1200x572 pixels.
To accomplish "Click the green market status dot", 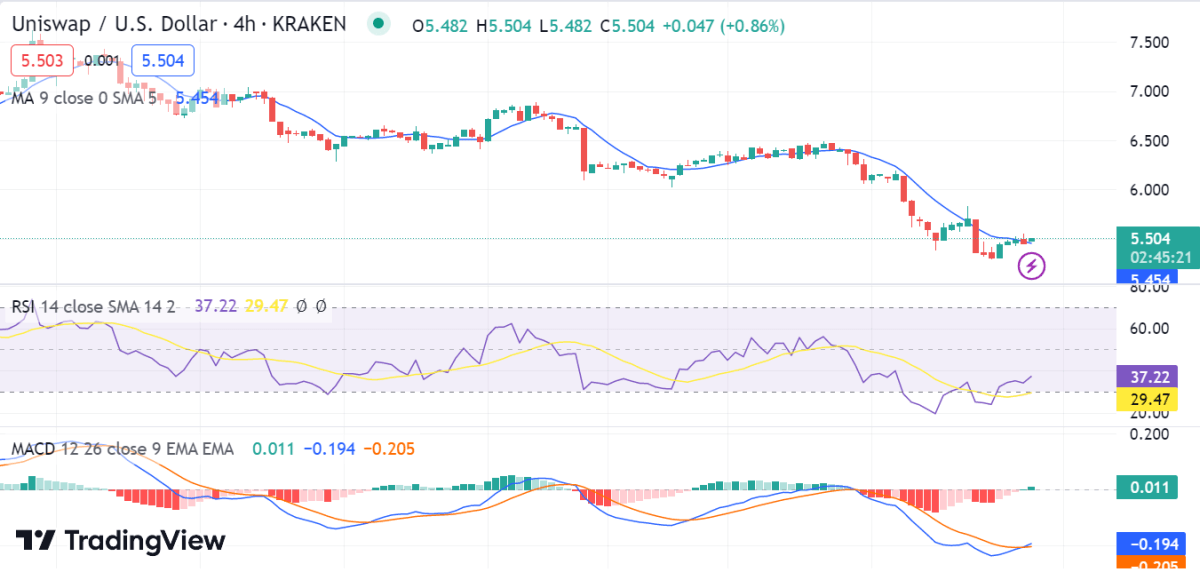I will tap(379, 24).
